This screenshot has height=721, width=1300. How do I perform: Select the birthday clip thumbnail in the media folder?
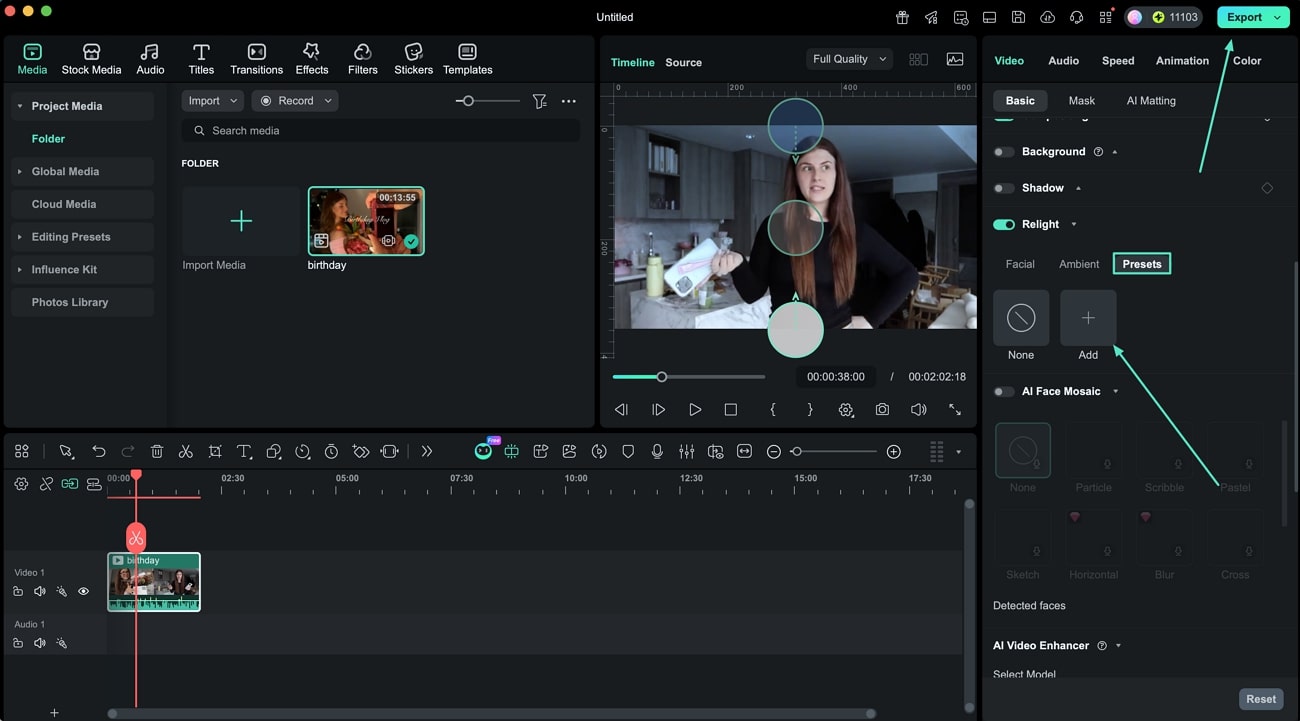366,220
